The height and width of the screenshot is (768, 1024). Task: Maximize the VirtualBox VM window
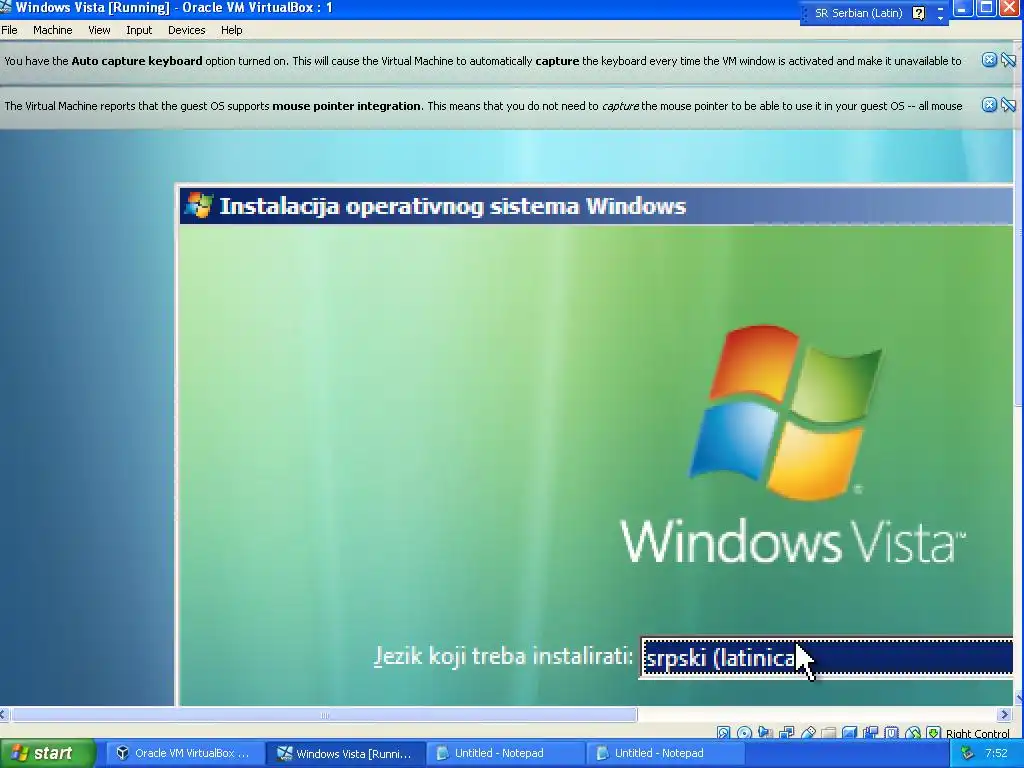click(986, 8)
